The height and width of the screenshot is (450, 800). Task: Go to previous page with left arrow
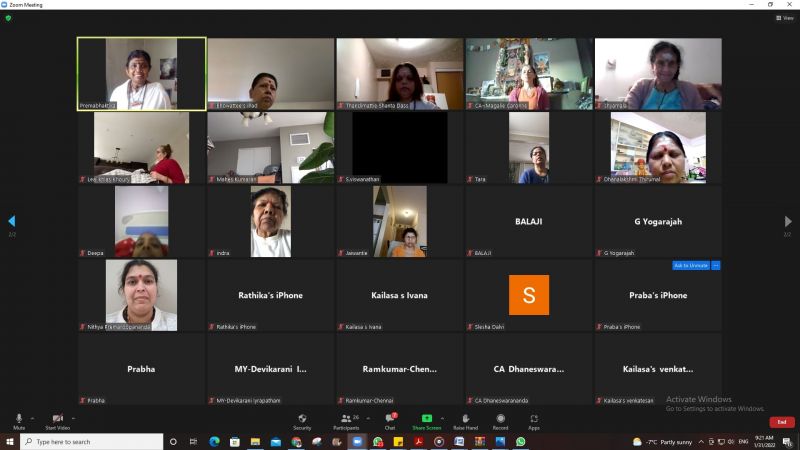12,221
